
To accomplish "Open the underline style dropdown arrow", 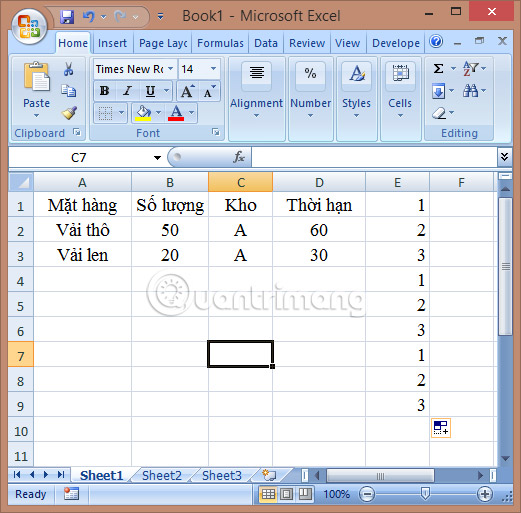I will pos(166,91).
